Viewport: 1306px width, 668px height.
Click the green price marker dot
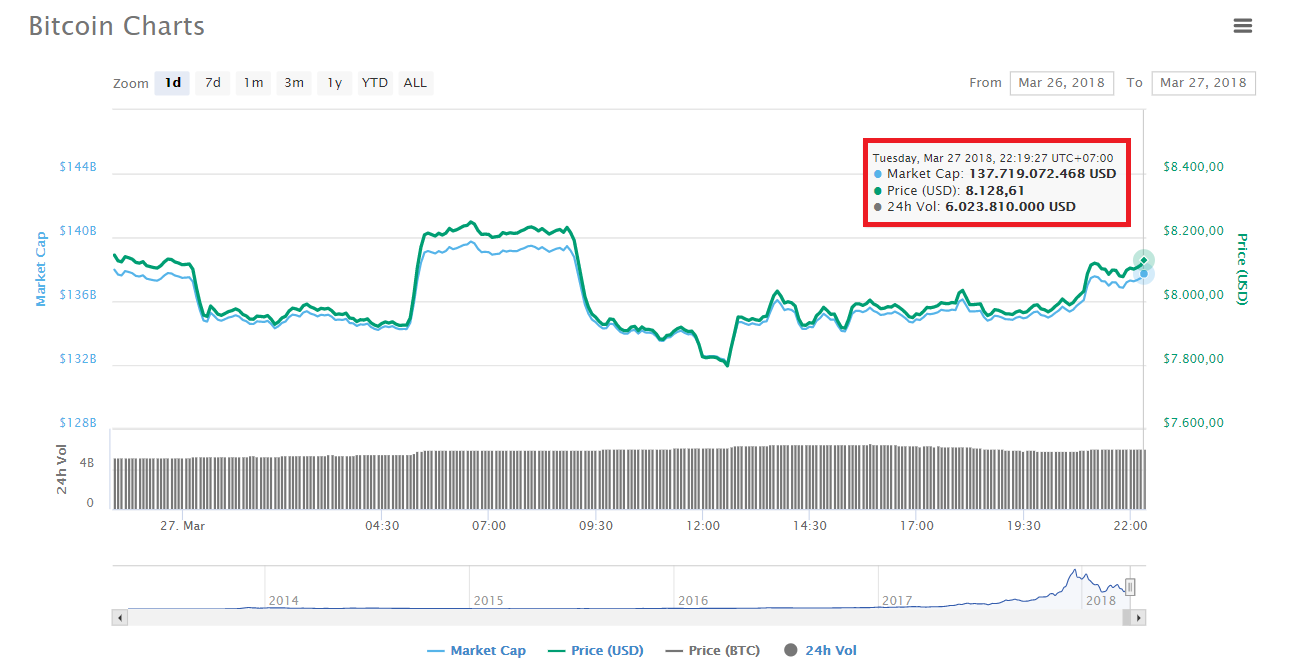1144,260
